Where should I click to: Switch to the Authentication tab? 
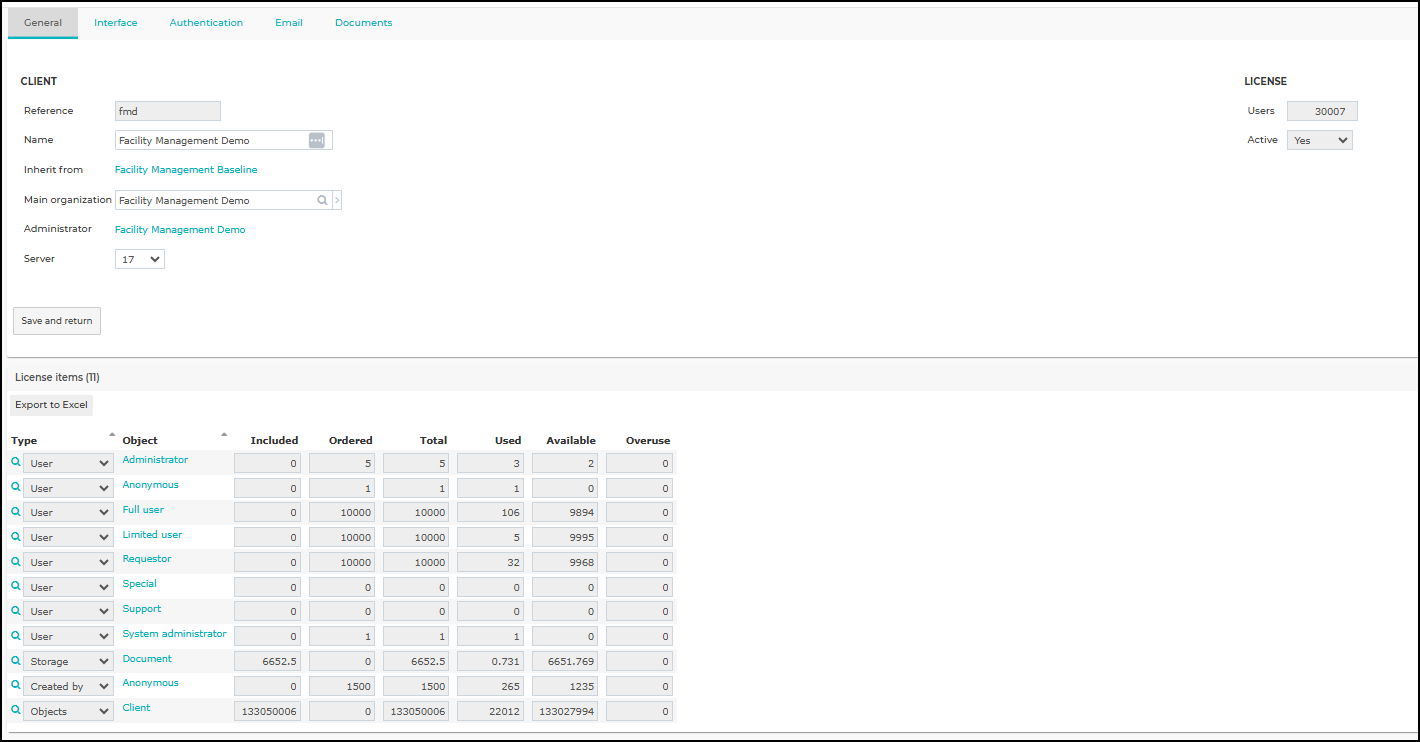206,22
